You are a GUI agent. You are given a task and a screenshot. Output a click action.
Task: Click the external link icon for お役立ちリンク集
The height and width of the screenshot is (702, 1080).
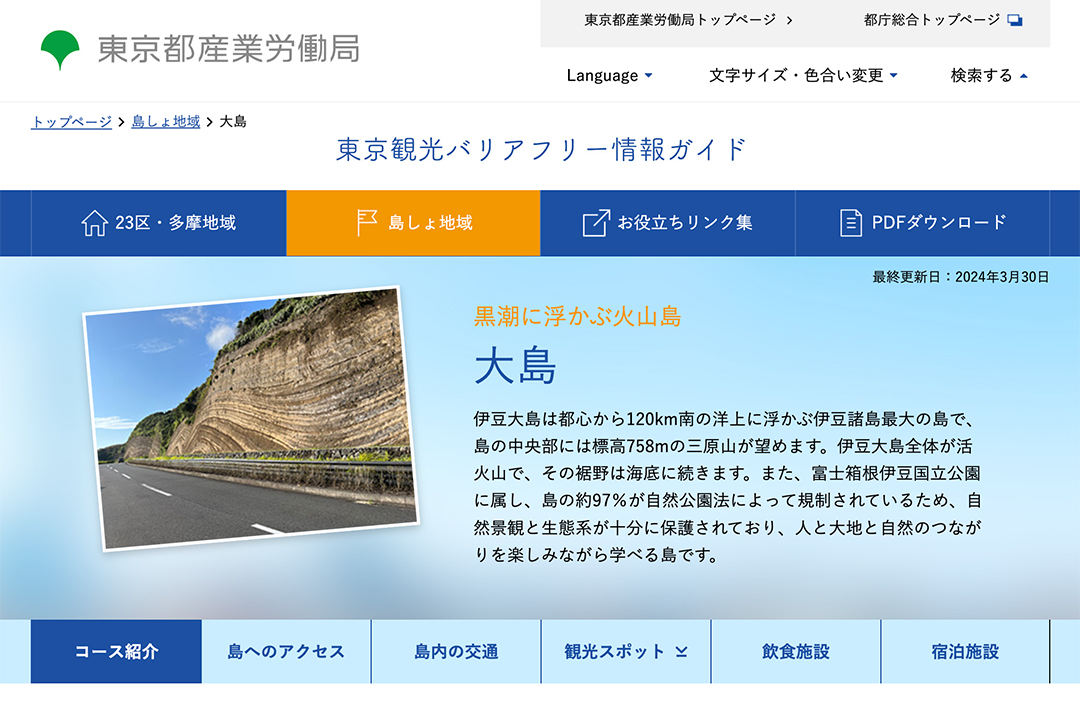[x=596, y=223]
